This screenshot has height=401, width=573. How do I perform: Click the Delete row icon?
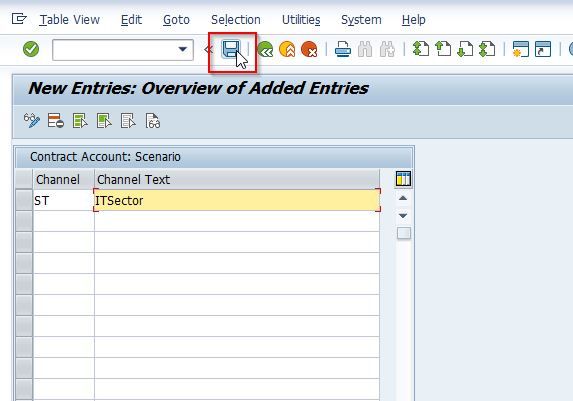pyautogui.click(x=56, y=121)
